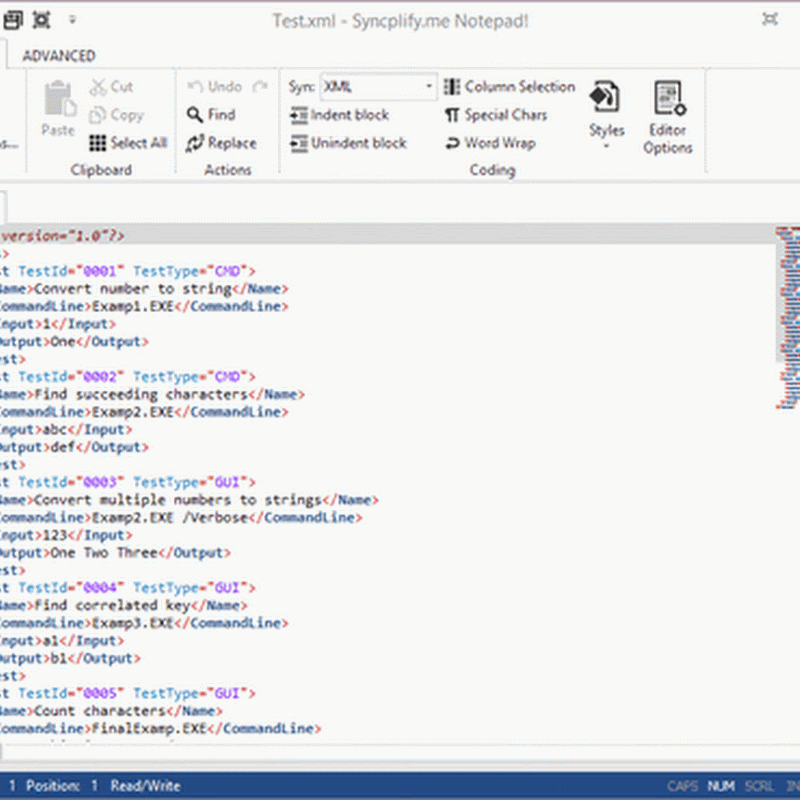Click the Select All grid icon
The width and height of the screenshot is (800, 800).
tap(97, 143)
